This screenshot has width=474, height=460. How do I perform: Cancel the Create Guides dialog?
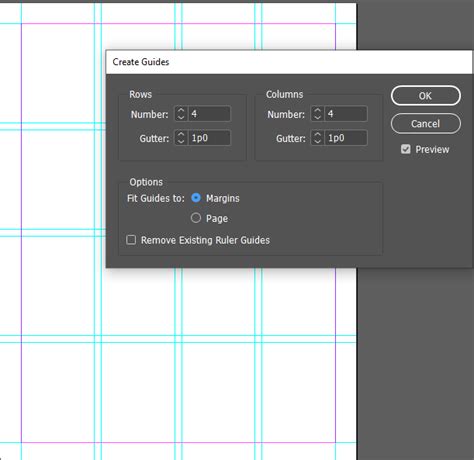click(x=426, y=124)
